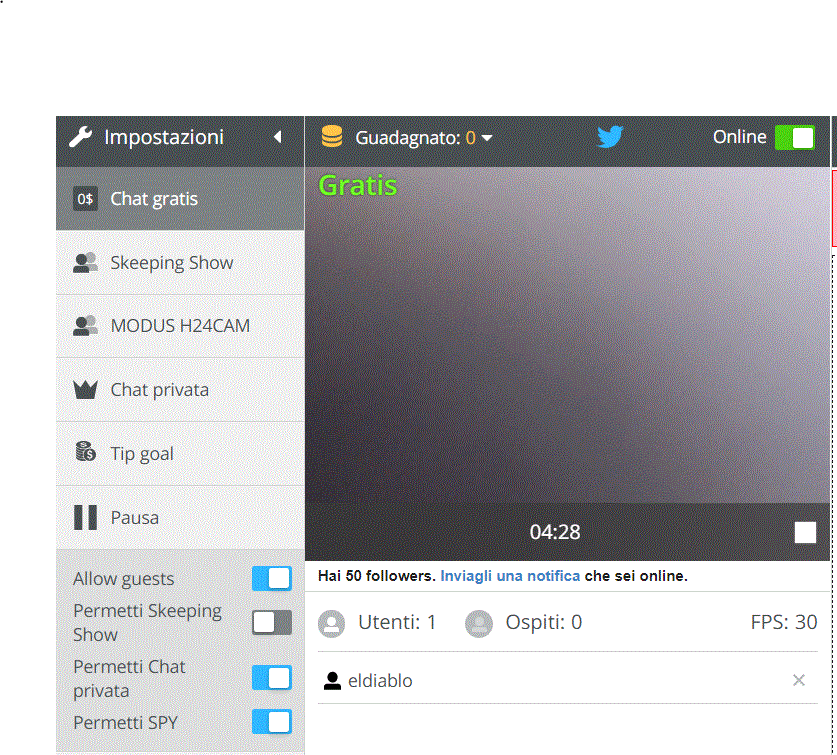Click the Utenti user avatar icon

(x=331, y=623)
